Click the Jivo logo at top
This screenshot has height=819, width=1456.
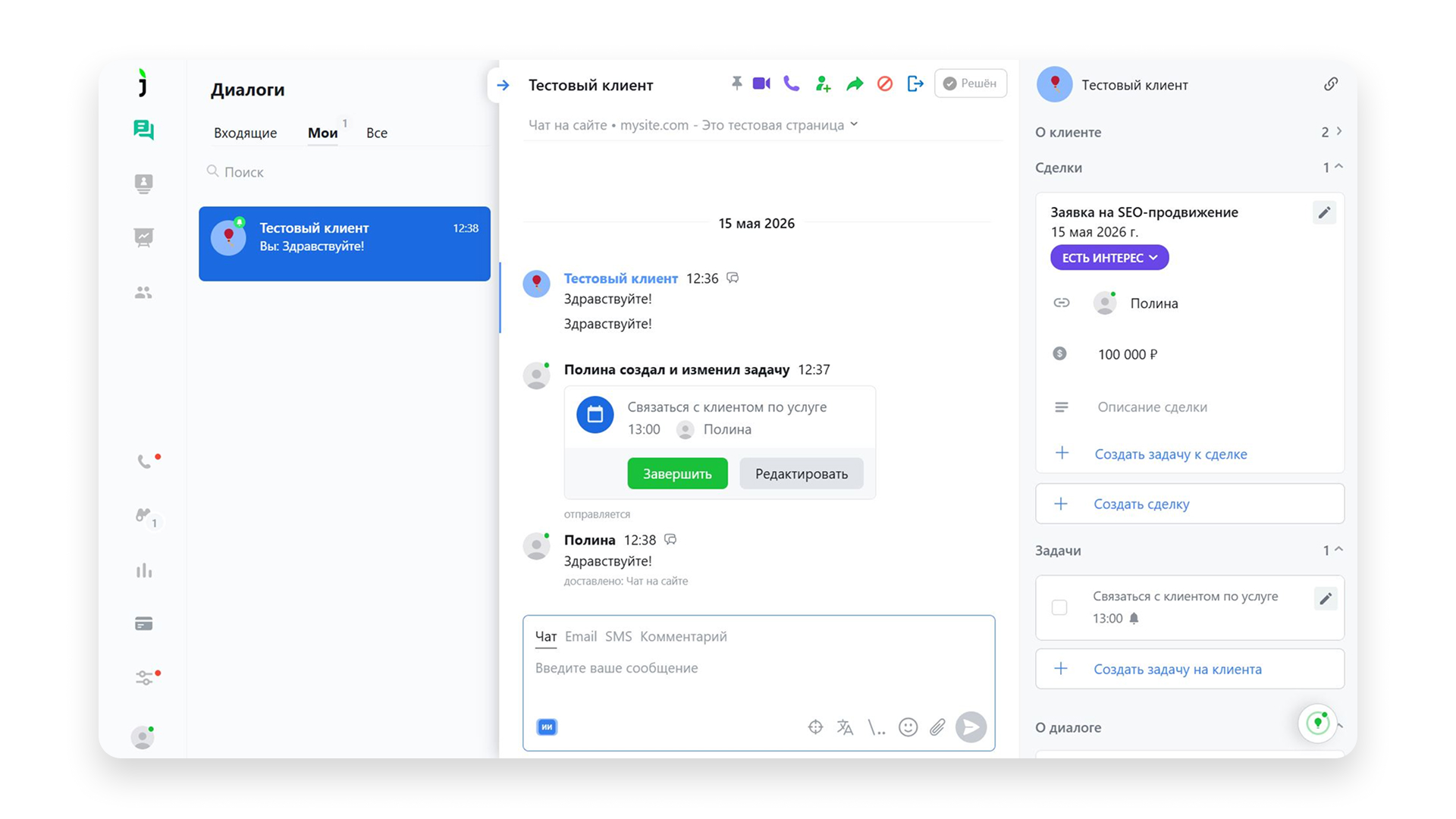click(143, 83)
